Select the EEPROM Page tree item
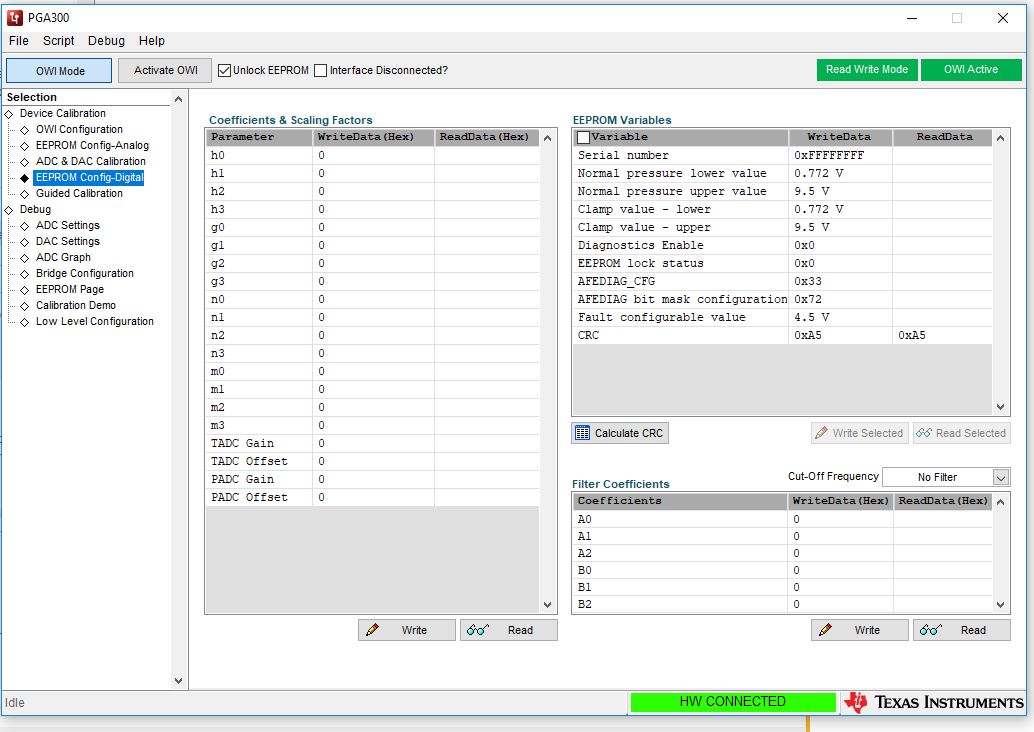The width and height of the screenshot is (1034, 732). coord(70,290)
